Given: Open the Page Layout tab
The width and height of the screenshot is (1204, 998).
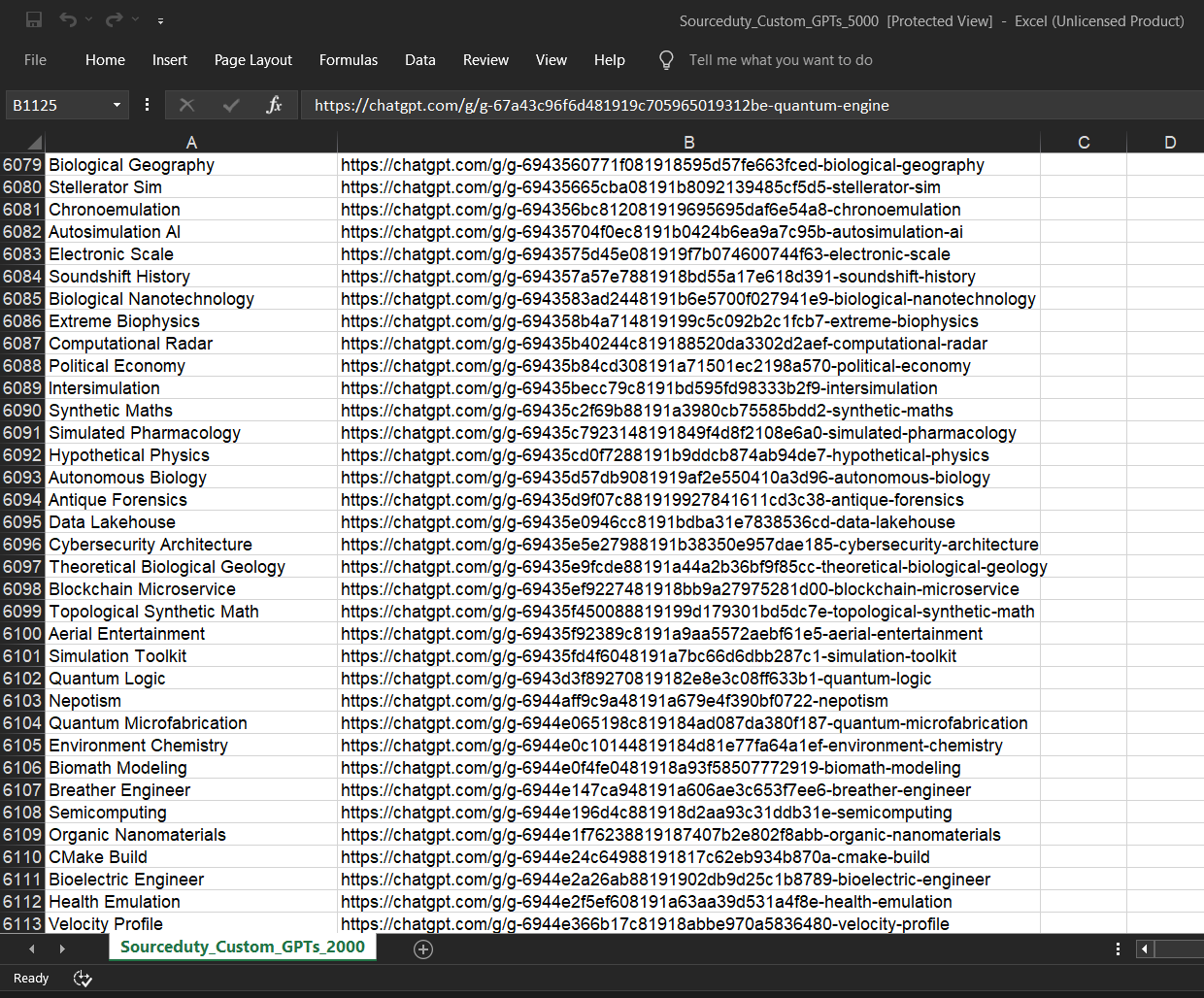Looking at the screenshot, I should point(253,60).
